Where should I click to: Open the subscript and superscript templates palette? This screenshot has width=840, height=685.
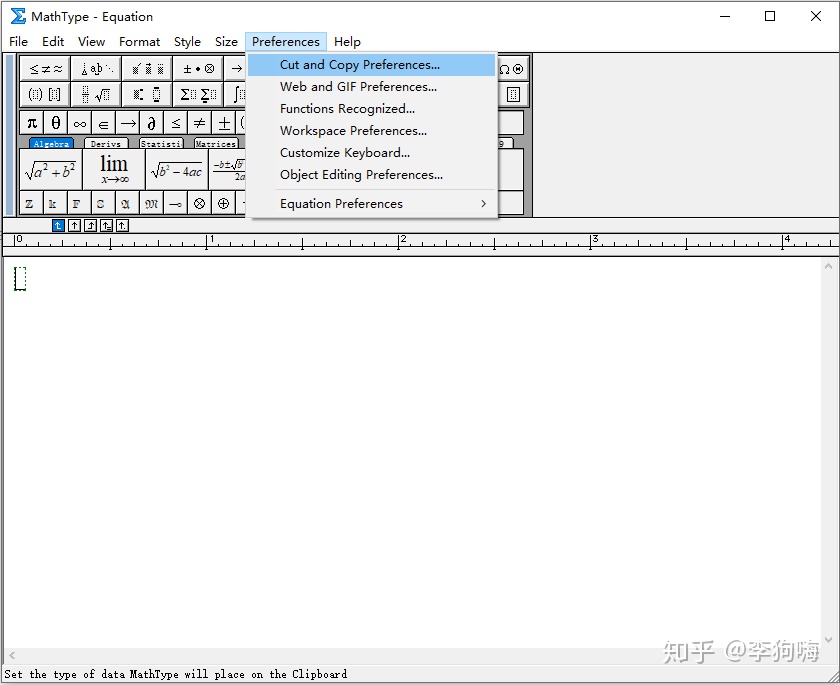[x=147, y=95]
